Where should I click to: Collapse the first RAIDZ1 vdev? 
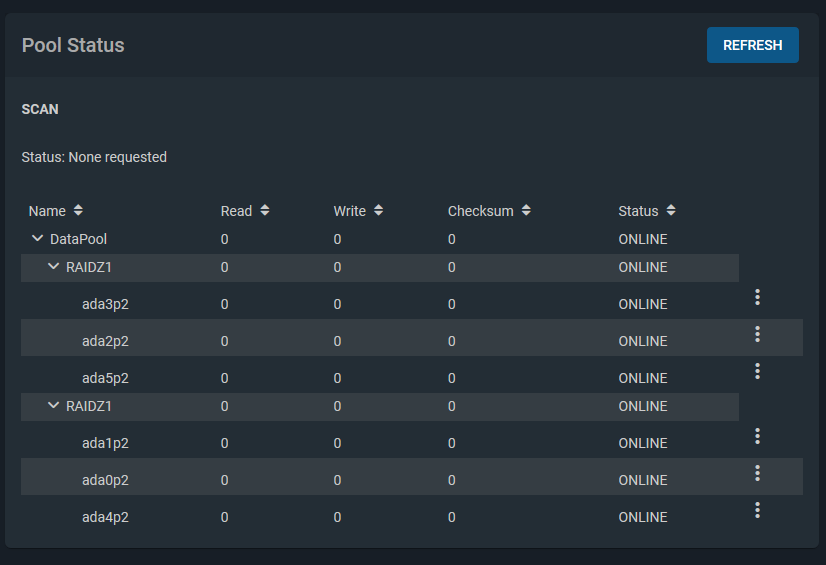pos(54,267)
